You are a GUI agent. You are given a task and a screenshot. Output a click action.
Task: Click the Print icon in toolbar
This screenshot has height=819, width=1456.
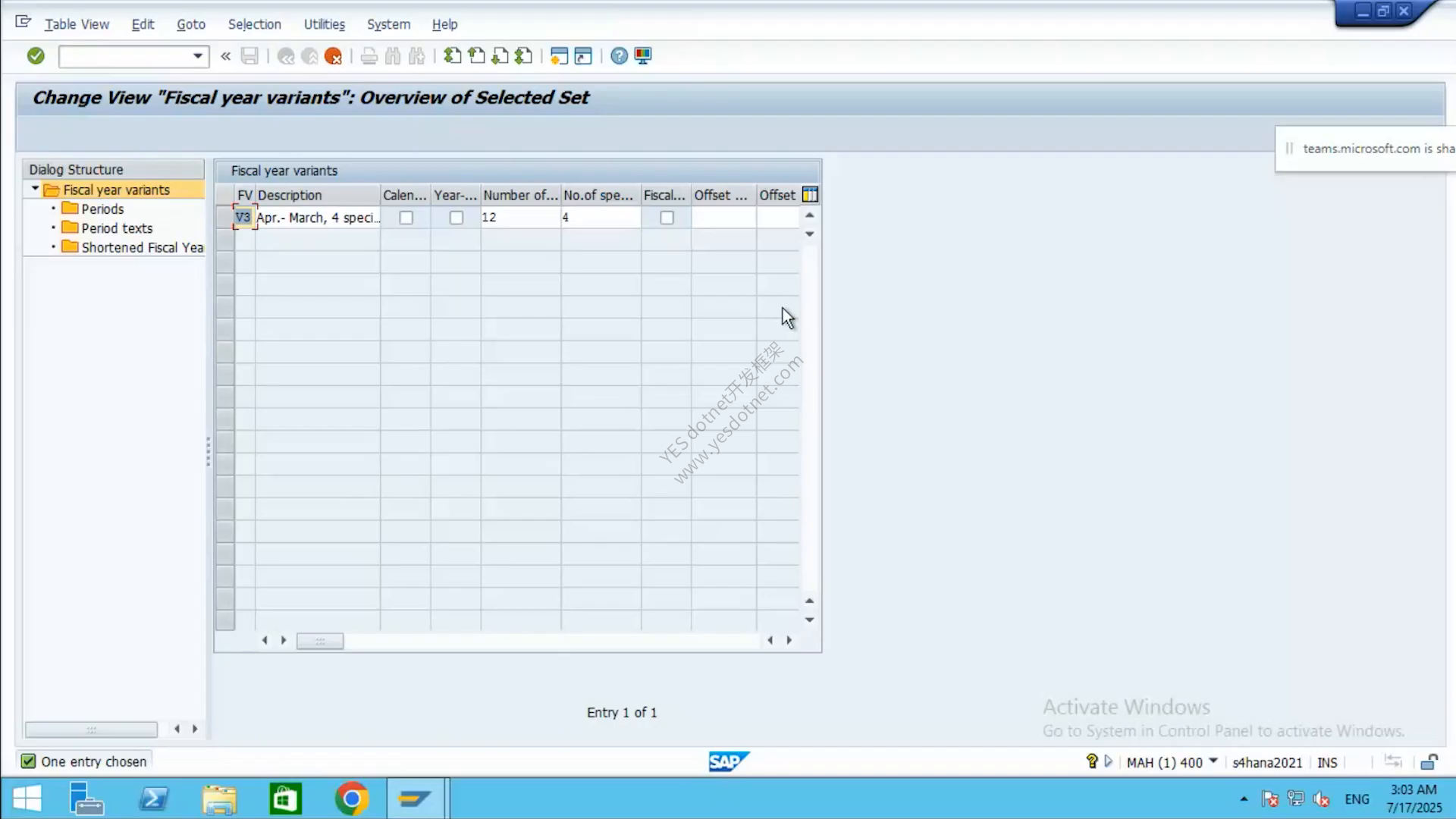tap(369, 56)
